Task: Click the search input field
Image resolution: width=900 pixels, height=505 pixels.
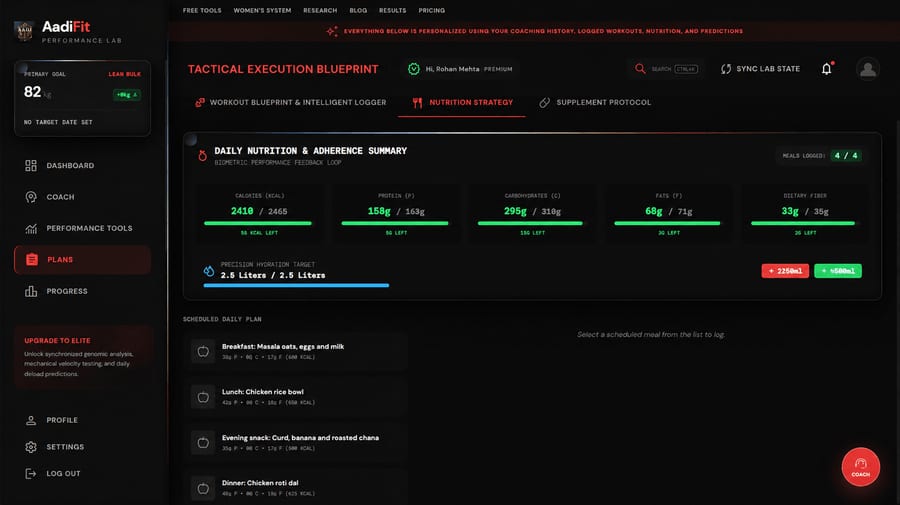Action: 666,69
